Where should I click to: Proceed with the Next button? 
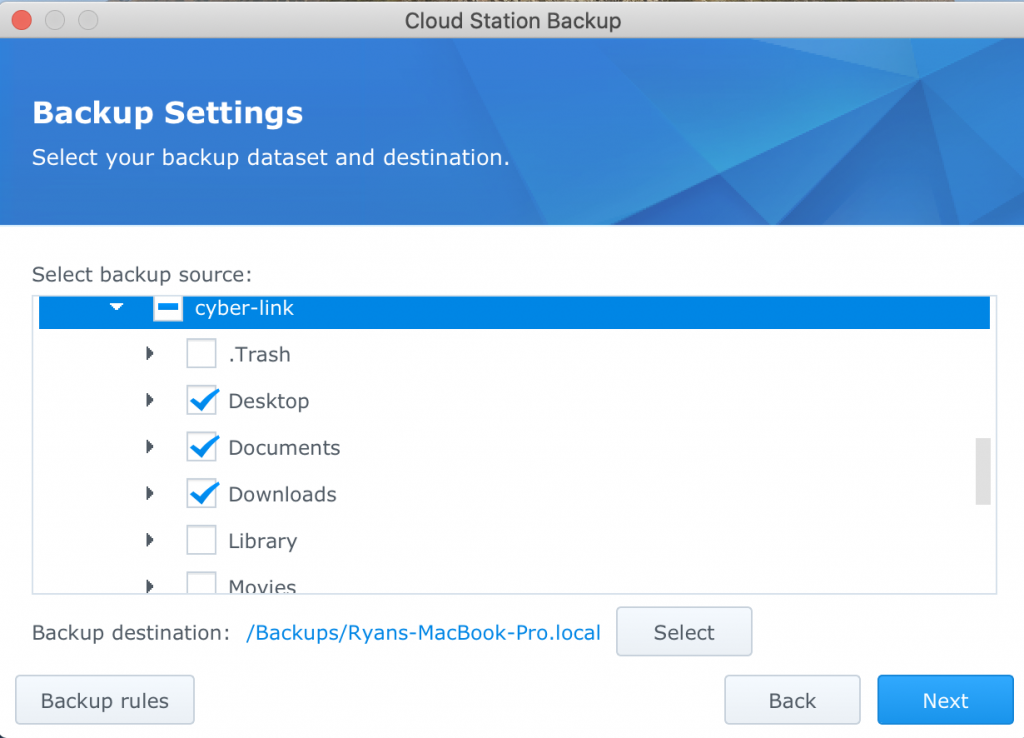click(945, 700)
